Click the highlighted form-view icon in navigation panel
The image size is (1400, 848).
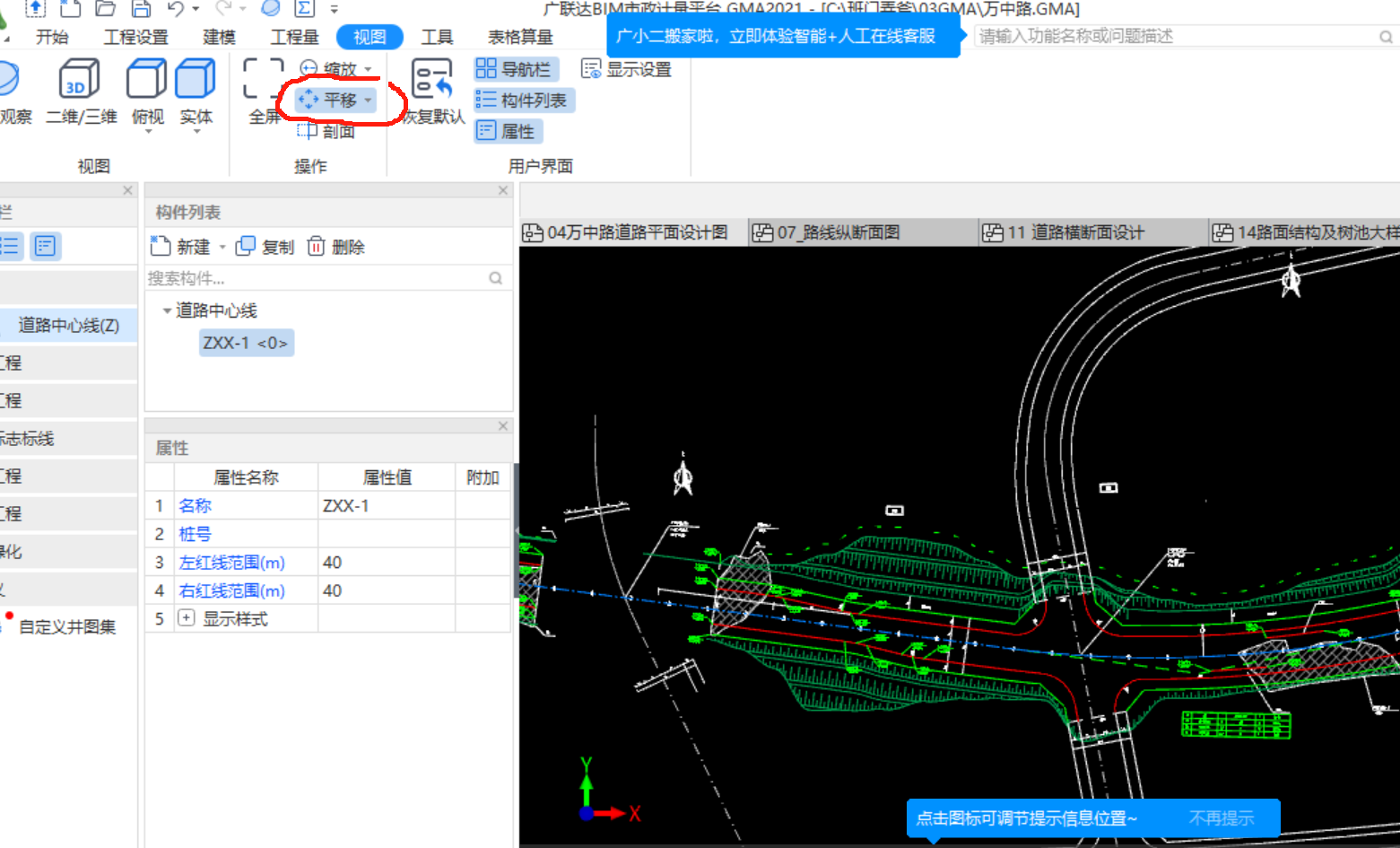click(46, 246)
